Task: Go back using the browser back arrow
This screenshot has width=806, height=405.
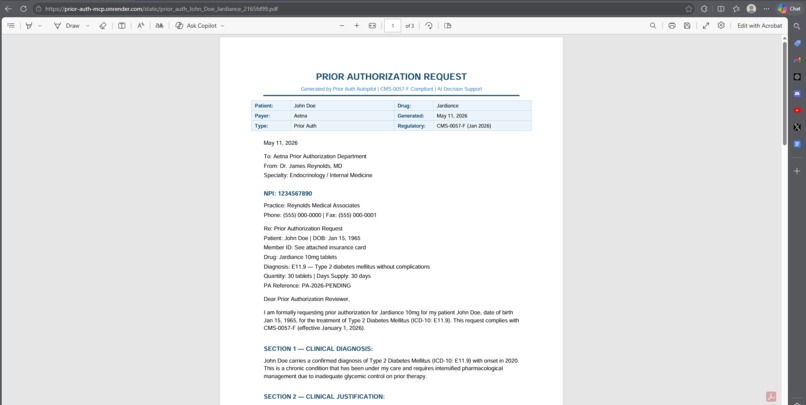Action: point(8,9)
